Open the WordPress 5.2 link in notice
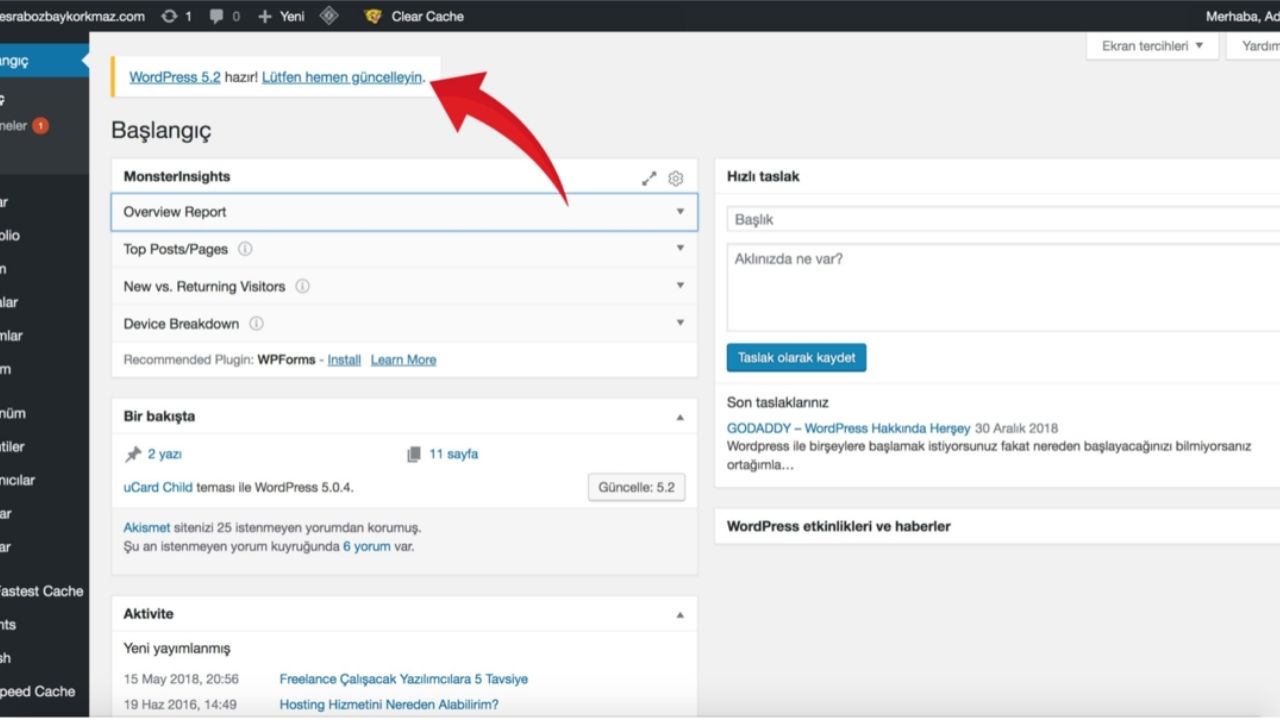 point(175,77)
